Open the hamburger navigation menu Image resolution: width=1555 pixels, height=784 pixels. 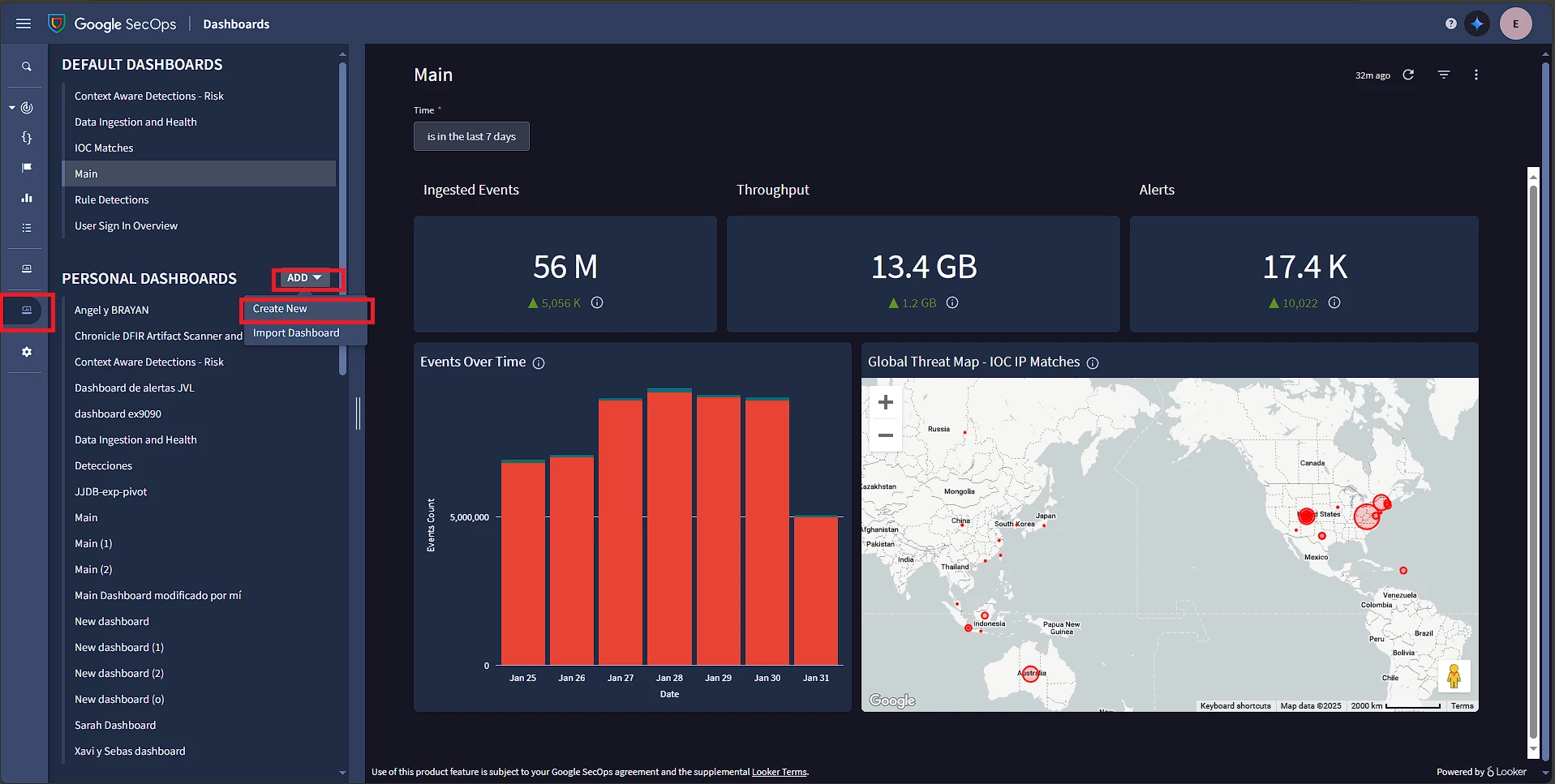tap(24, 24)
